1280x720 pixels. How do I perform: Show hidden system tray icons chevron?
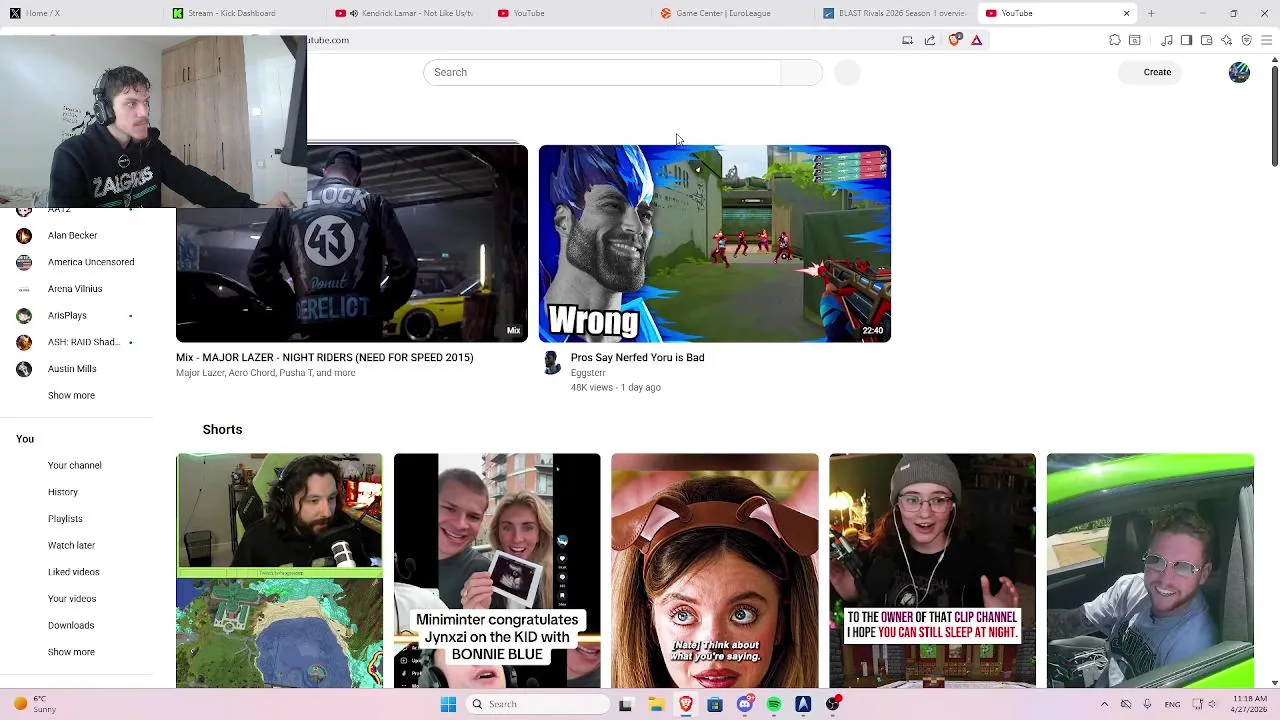(1104, 704)
